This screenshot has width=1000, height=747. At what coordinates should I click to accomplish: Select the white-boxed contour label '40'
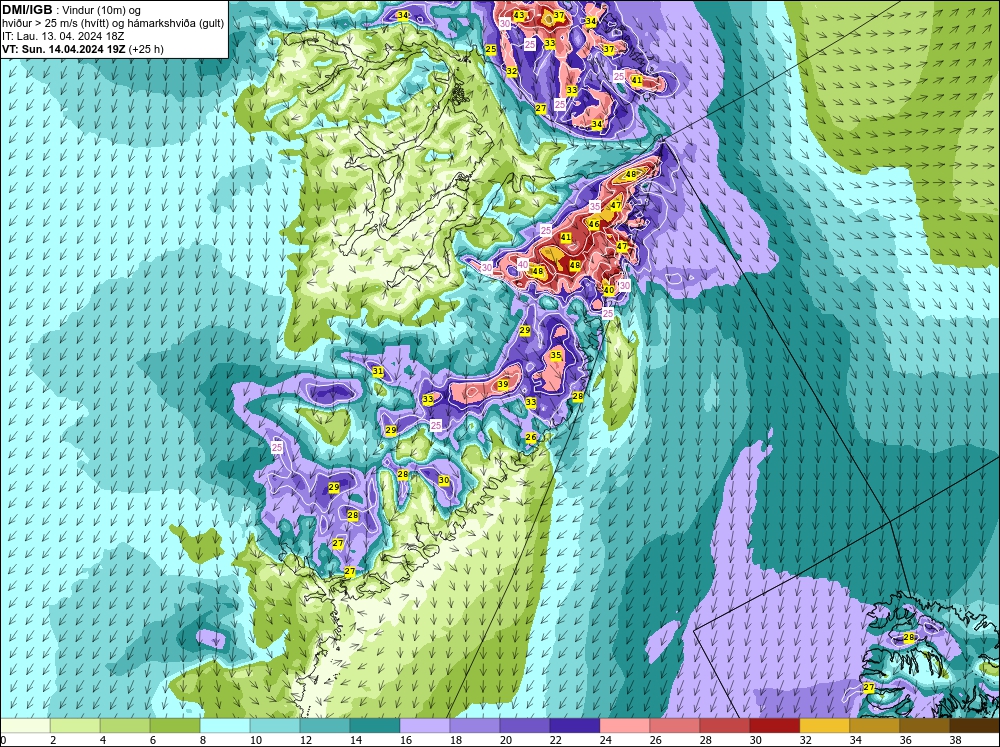coord(523,265)
